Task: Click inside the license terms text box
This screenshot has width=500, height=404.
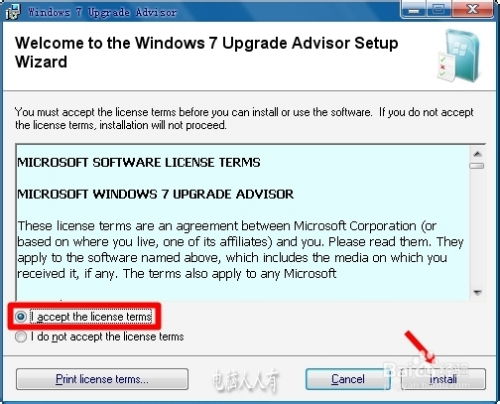Action: (243, 223)
